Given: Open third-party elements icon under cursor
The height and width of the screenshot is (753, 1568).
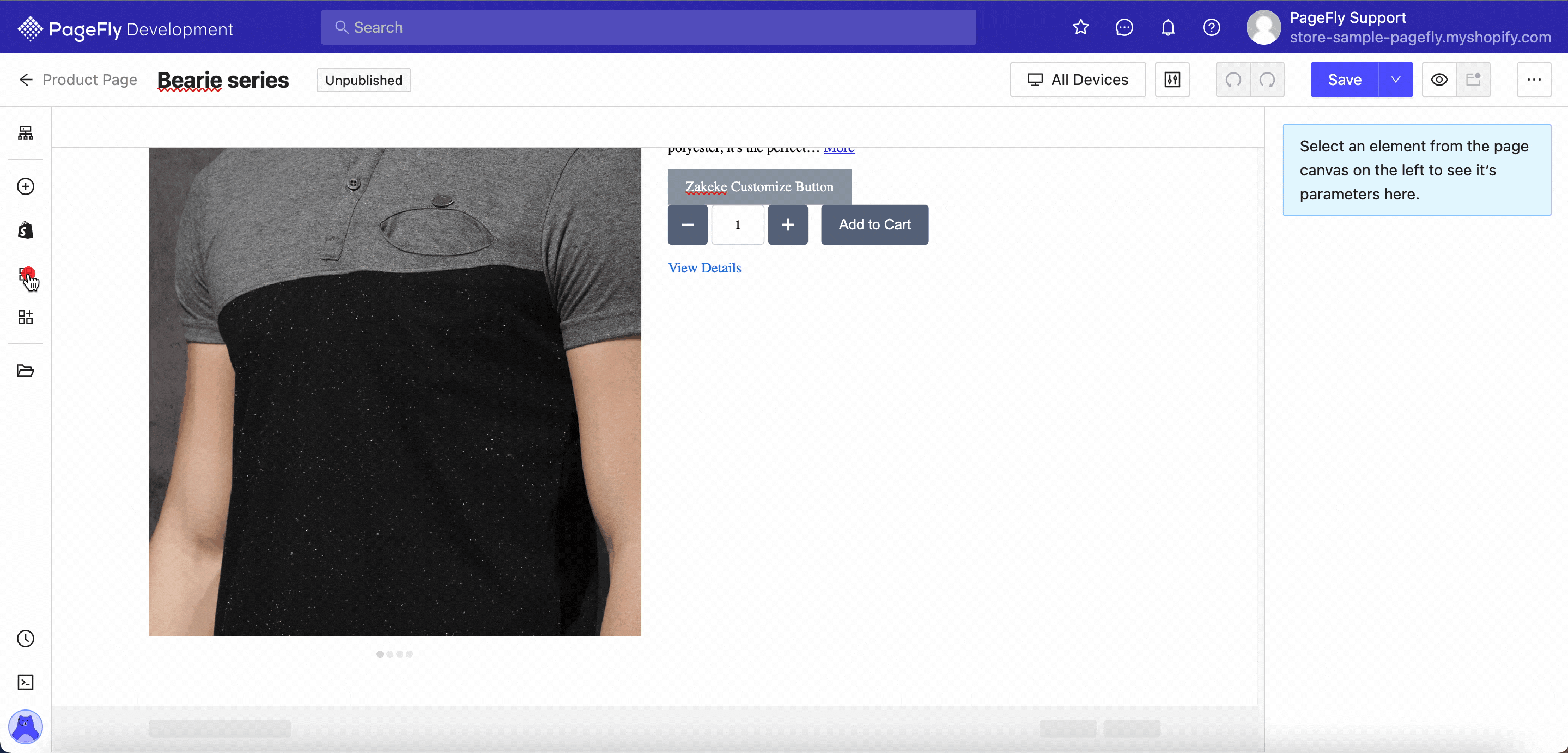Looking at the screenshot, I should coord(26,274).
